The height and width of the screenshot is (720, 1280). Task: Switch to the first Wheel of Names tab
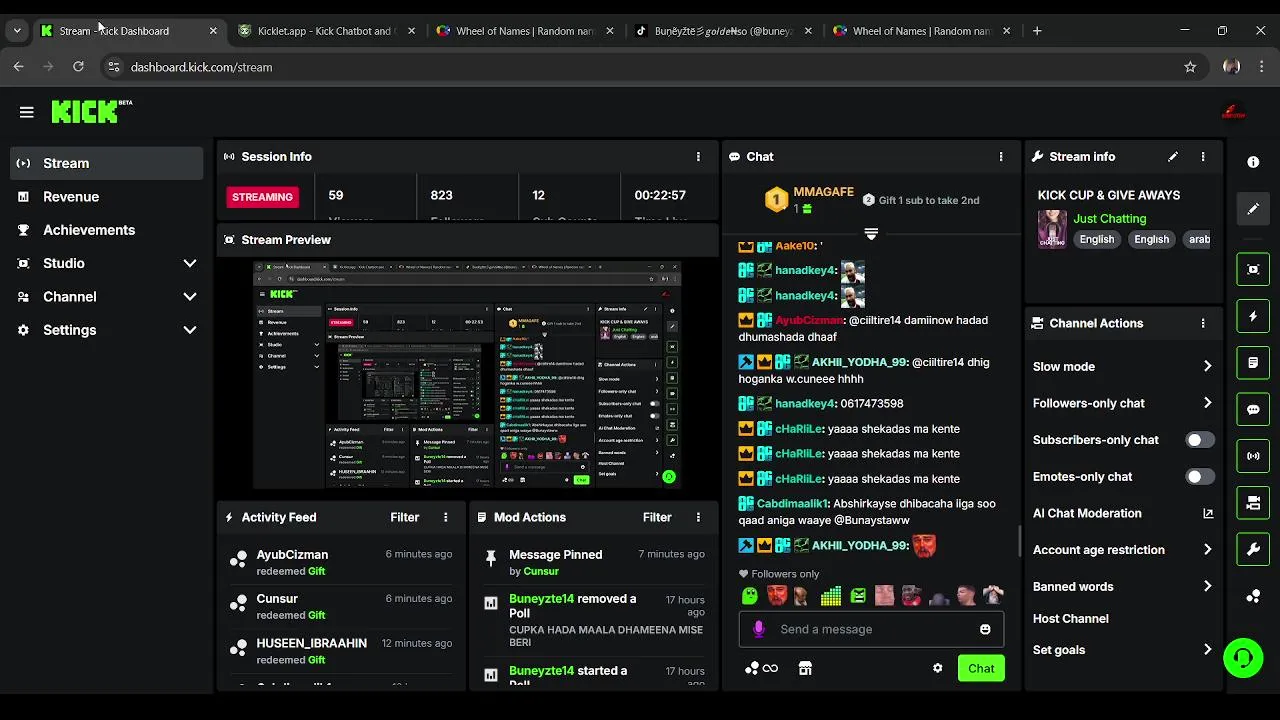pyautogui.click(x=525, y=31)
